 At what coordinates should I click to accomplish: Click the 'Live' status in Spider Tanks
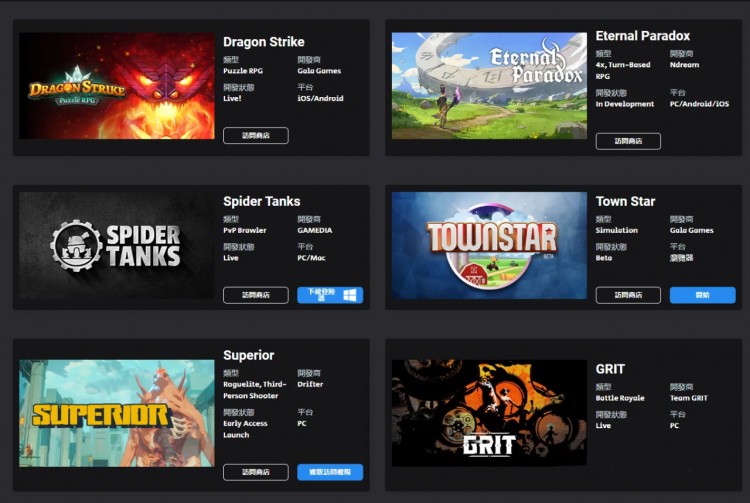coord(231,258)
